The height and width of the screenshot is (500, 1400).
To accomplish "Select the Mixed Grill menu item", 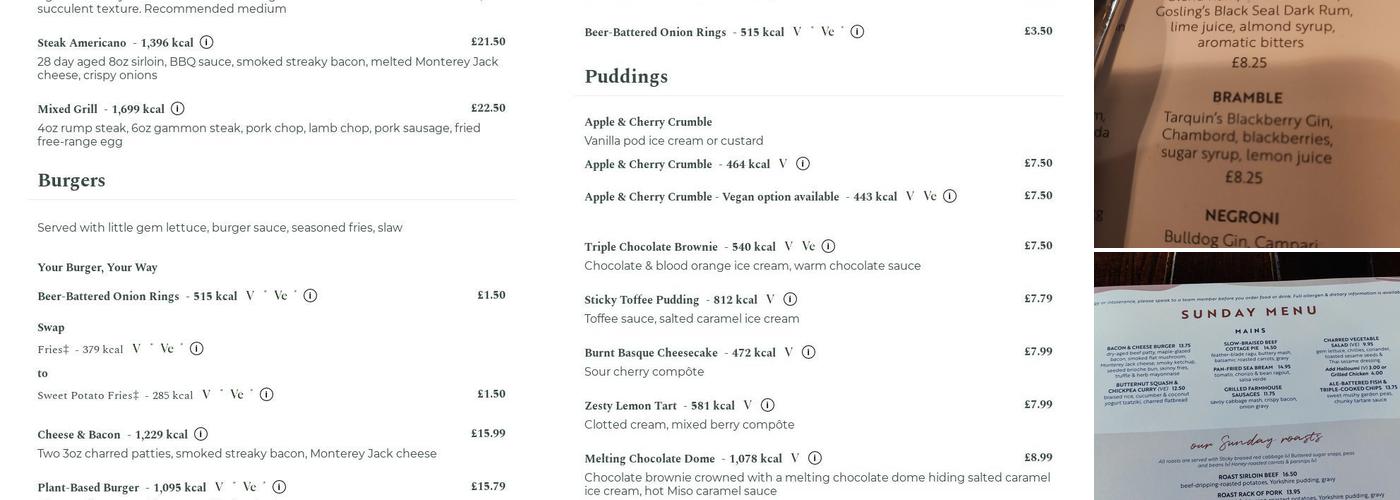I will 67,109.
